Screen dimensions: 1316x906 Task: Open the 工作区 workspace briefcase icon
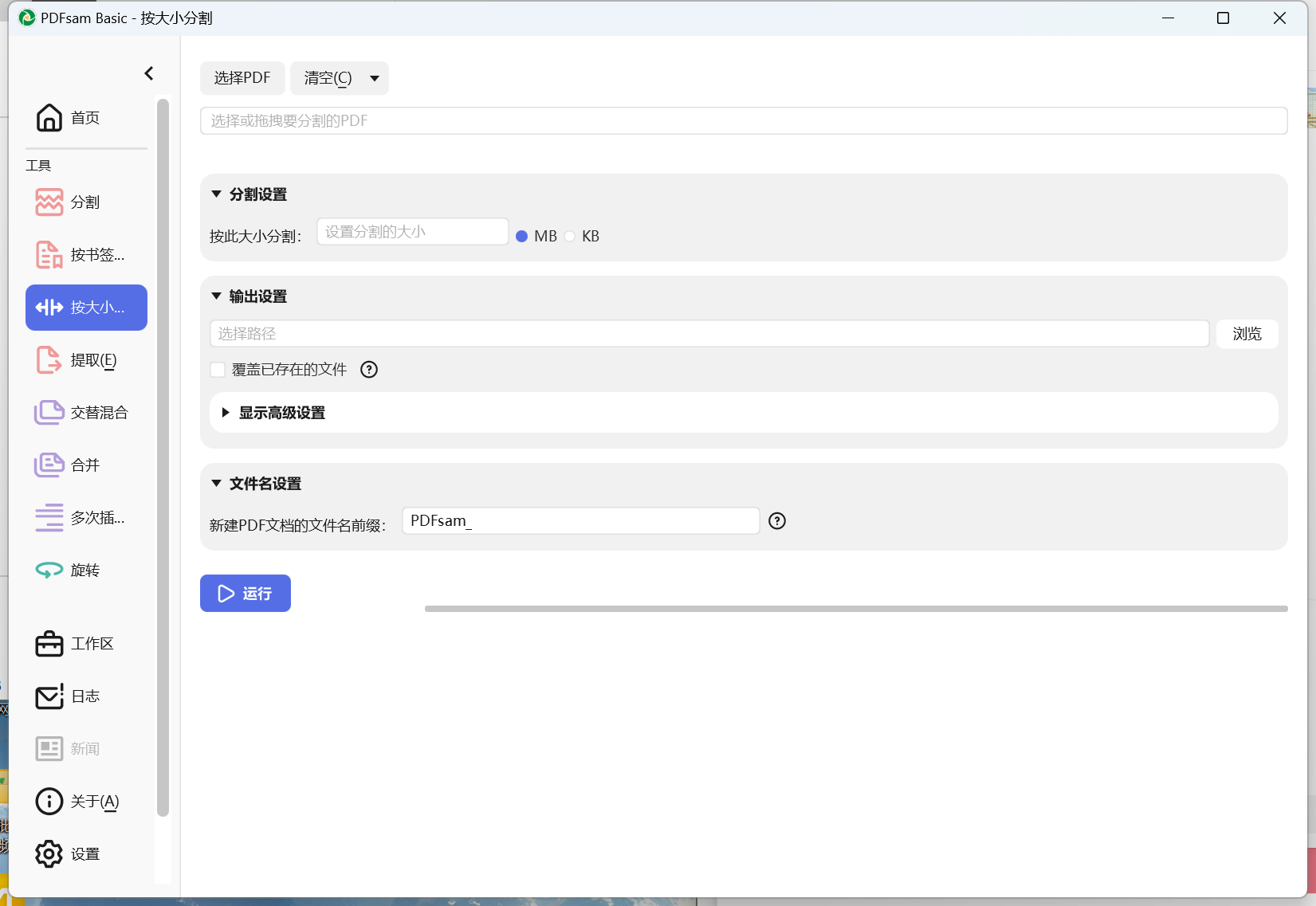(49, 644)
